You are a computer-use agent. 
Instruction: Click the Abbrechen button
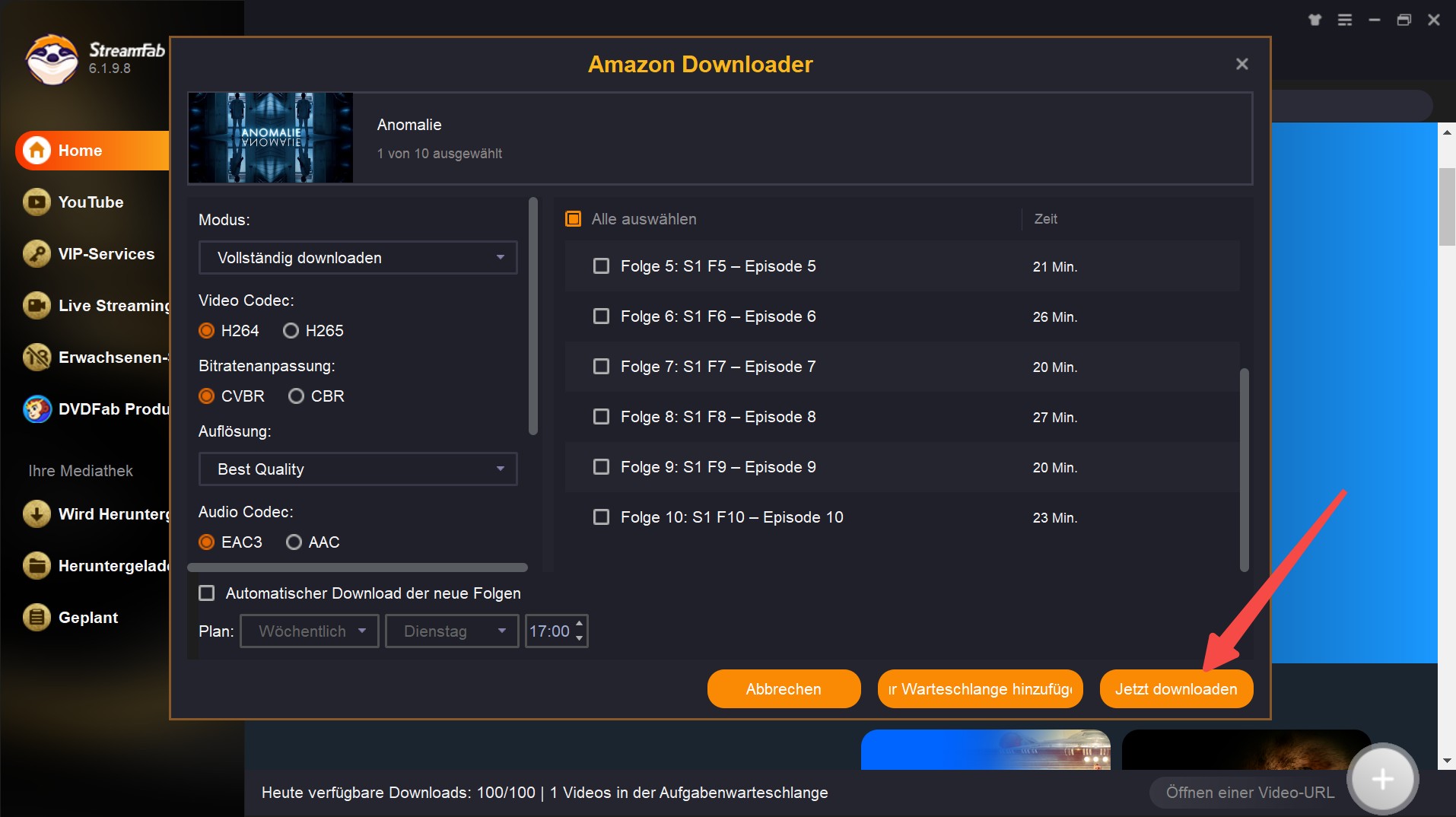[x=784, y=689]
